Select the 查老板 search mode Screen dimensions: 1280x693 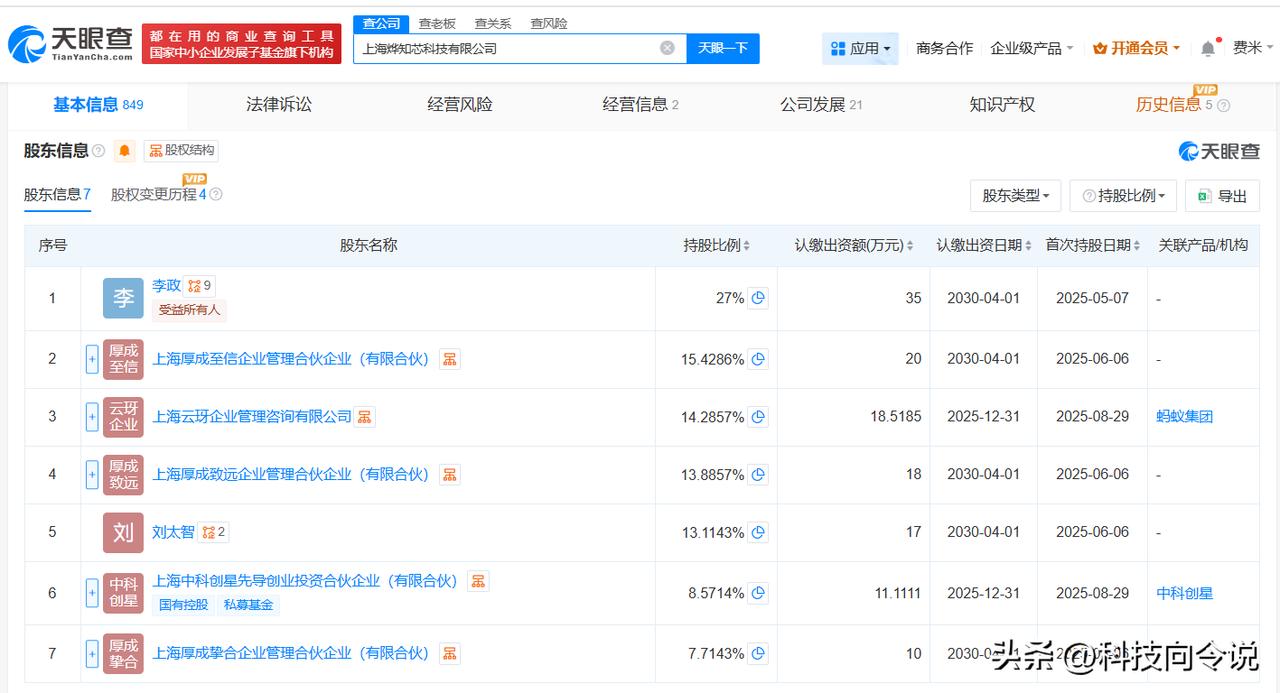tap(437, 23)
